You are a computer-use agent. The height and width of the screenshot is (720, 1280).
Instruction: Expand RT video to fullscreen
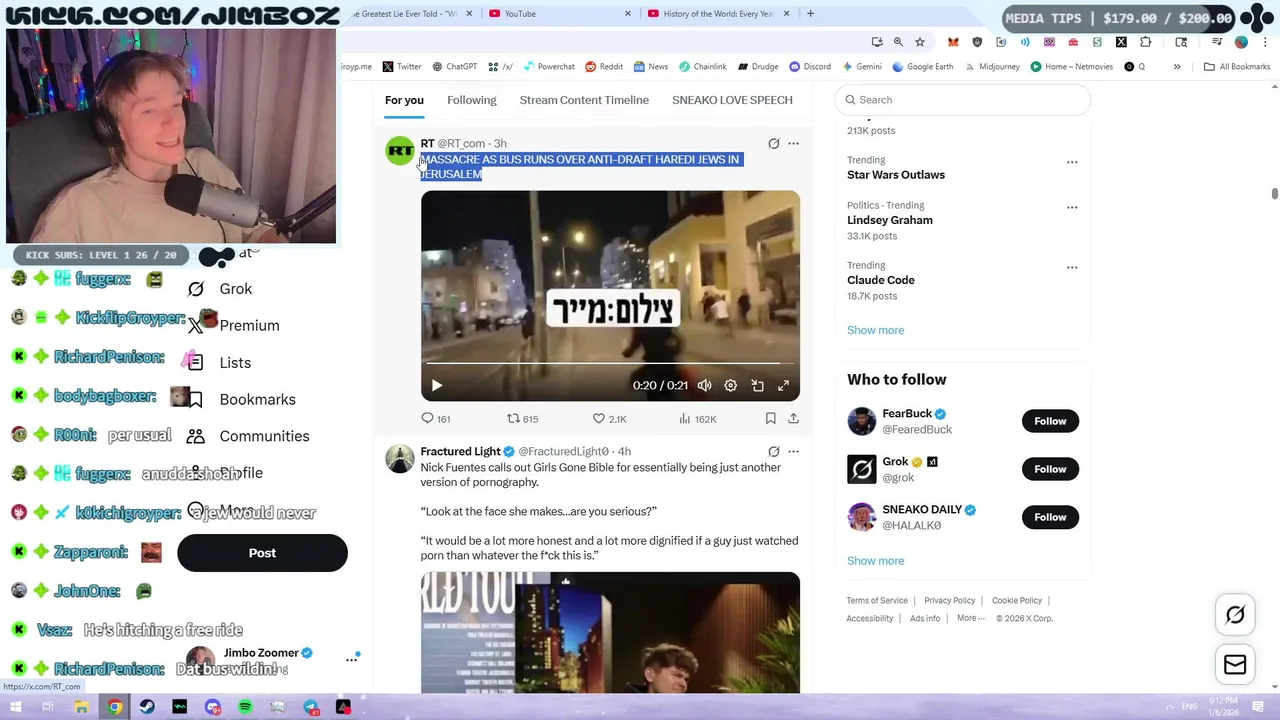[x=783, y=385]
